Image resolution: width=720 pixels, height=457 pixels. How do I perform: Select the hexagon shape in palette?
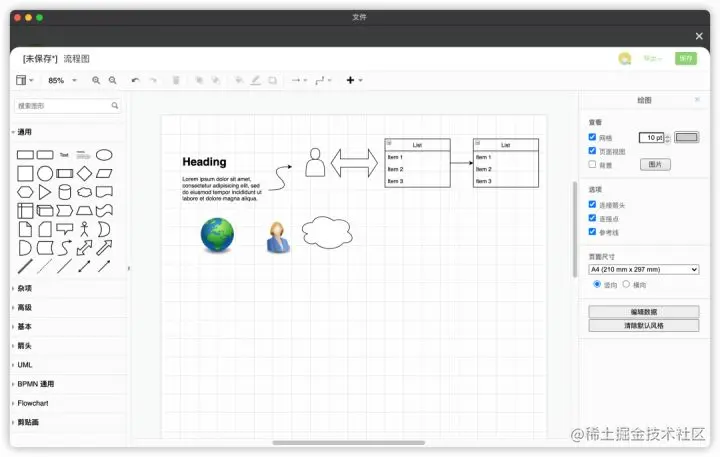pyautogui.click(x=25, y=192)
